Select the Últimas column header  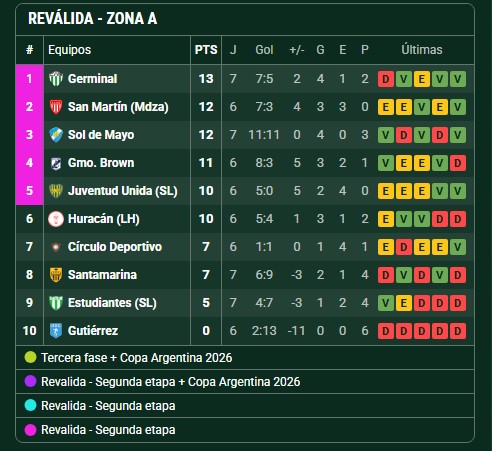click(422, 50)
